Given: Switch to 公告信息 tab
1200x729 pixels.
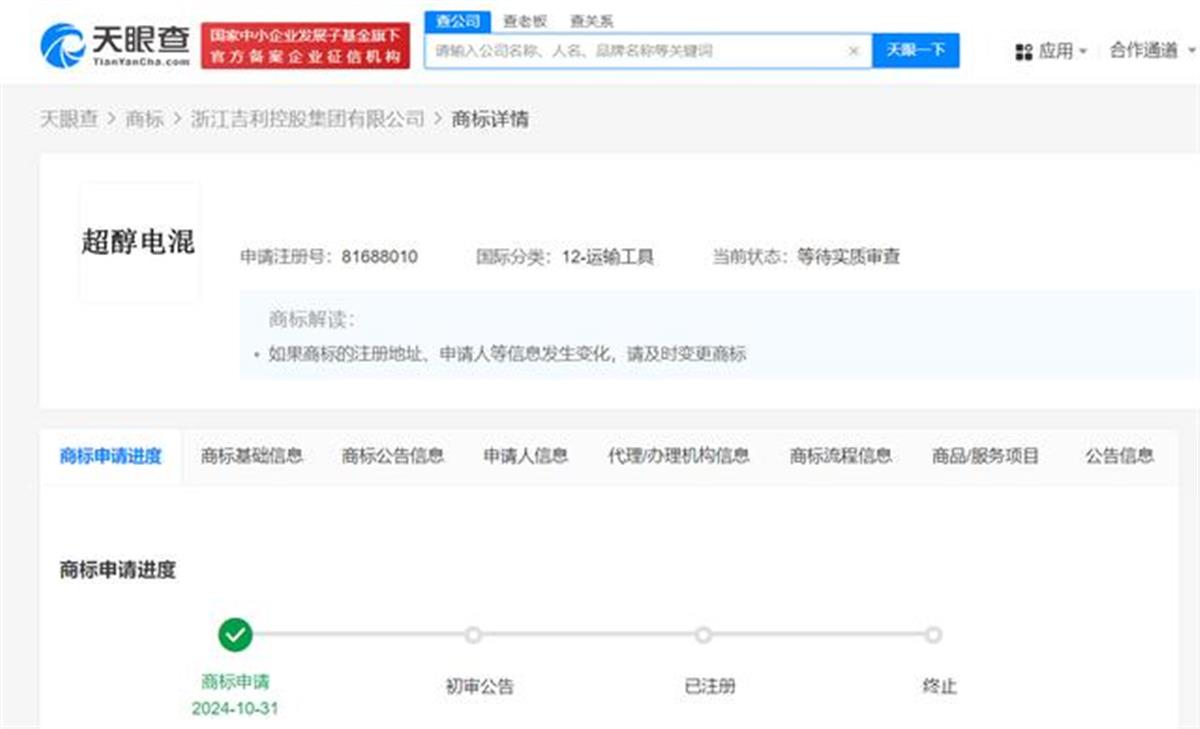Looking at the screenshot, I should (1120, 456).
